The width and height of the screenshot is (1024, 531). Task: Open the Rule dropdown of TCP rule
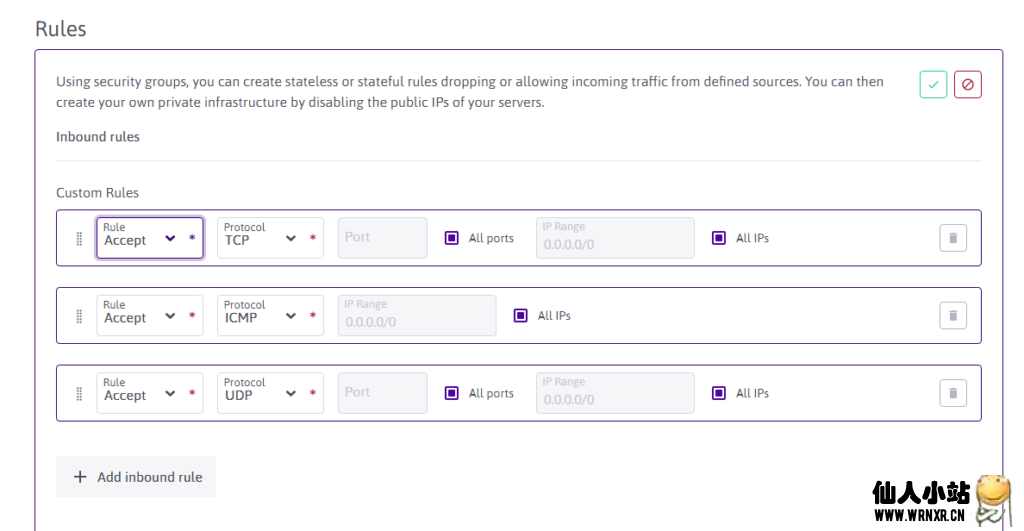pos(149,238)
